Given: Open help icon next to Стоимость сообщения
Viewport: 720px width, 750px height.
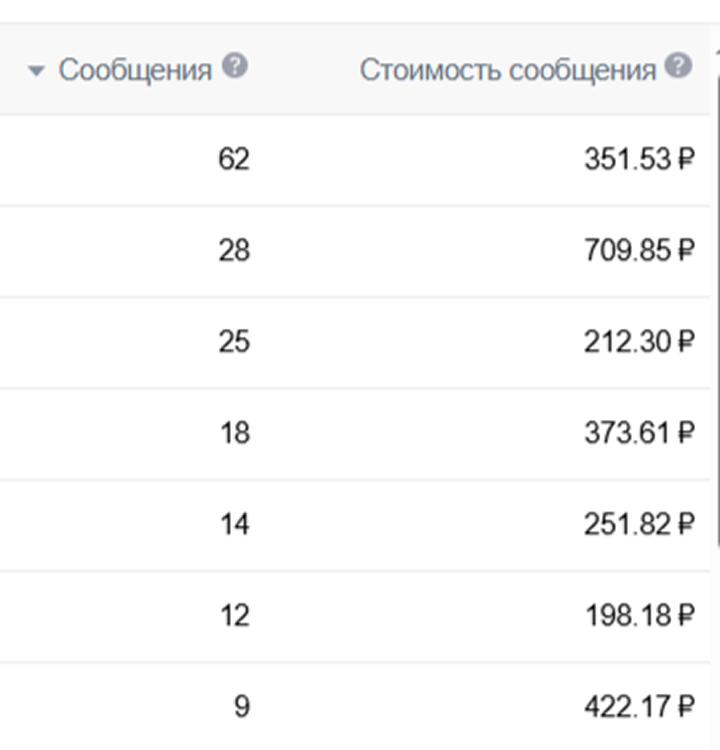Looking at the screenshot, I should (x=680, y=67).
